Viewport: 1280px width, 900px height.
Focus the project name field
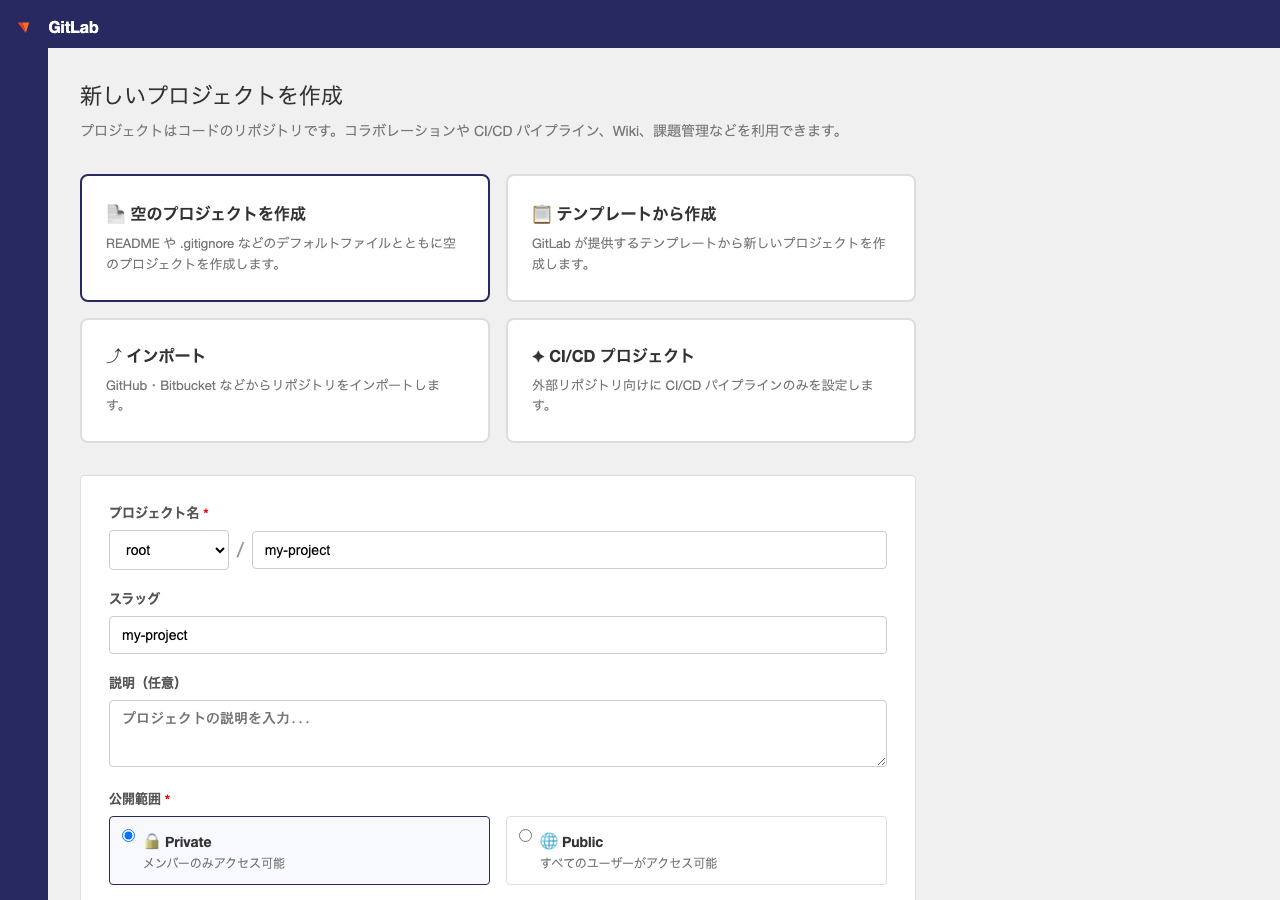569,550
